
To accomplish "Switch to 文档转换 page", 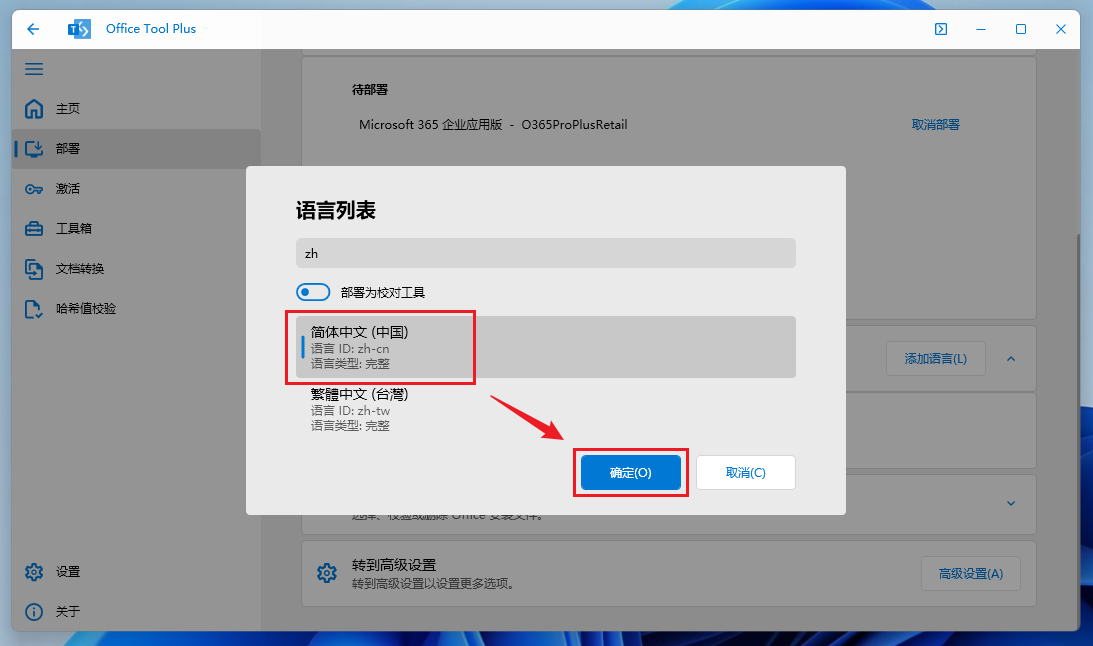I will (x=137, y=269).
